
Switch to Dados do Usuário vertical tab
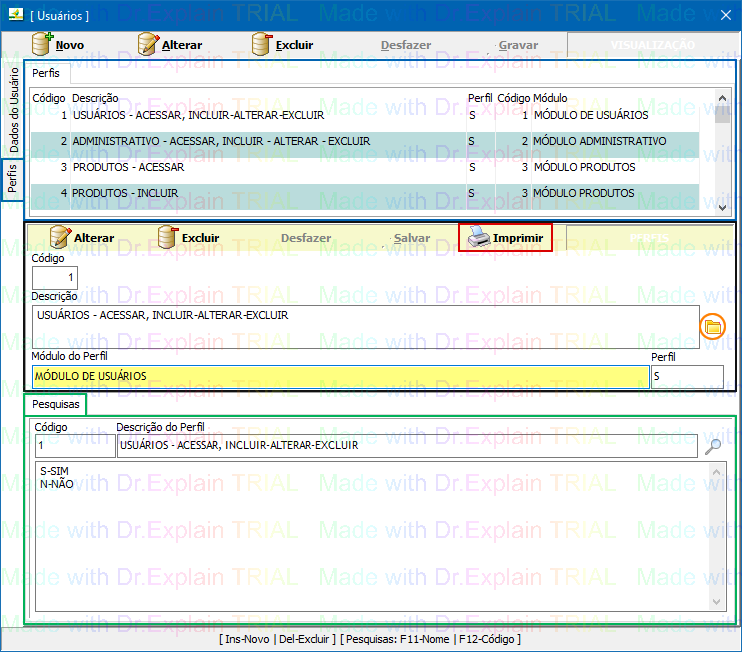pos(13,110)
